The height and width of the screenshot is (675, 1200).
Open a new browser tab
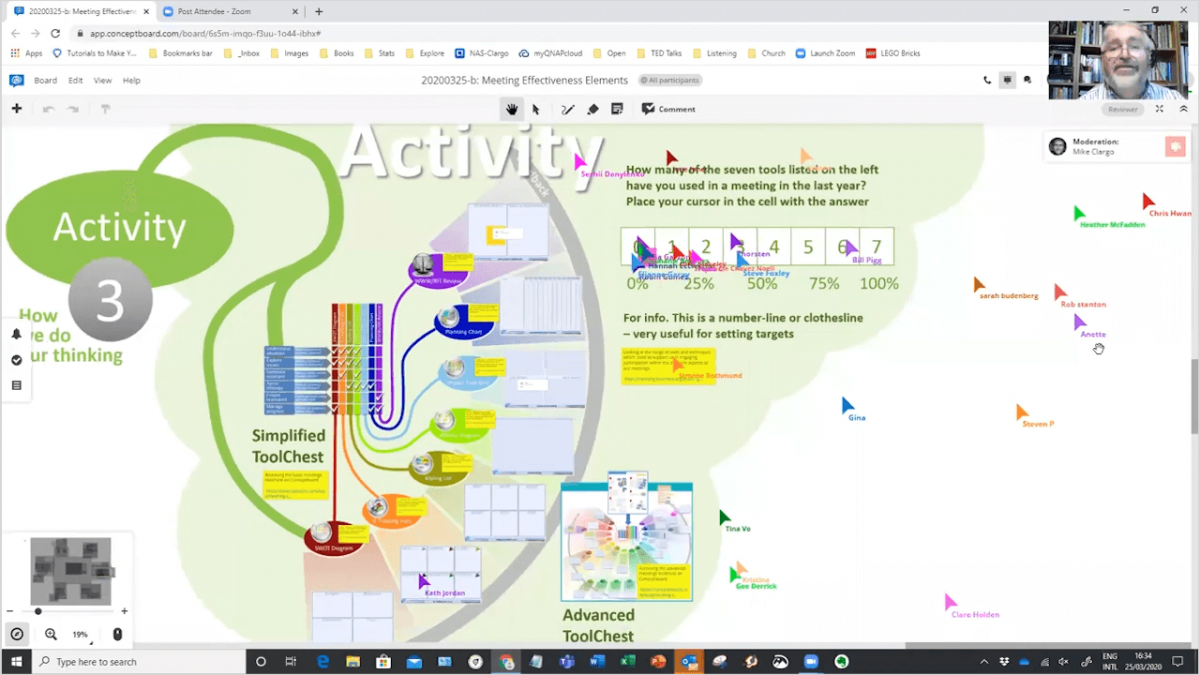point(318,11)
